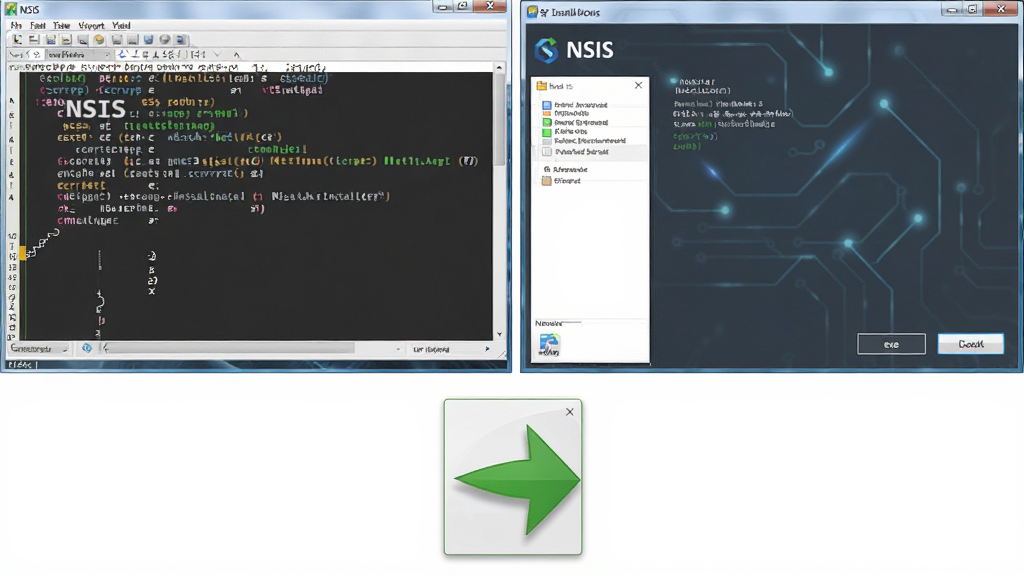Viewport: 1024px width, 576px height.
Task: Click the dark 'exe' button in the installer
Action: click(891, 344)
